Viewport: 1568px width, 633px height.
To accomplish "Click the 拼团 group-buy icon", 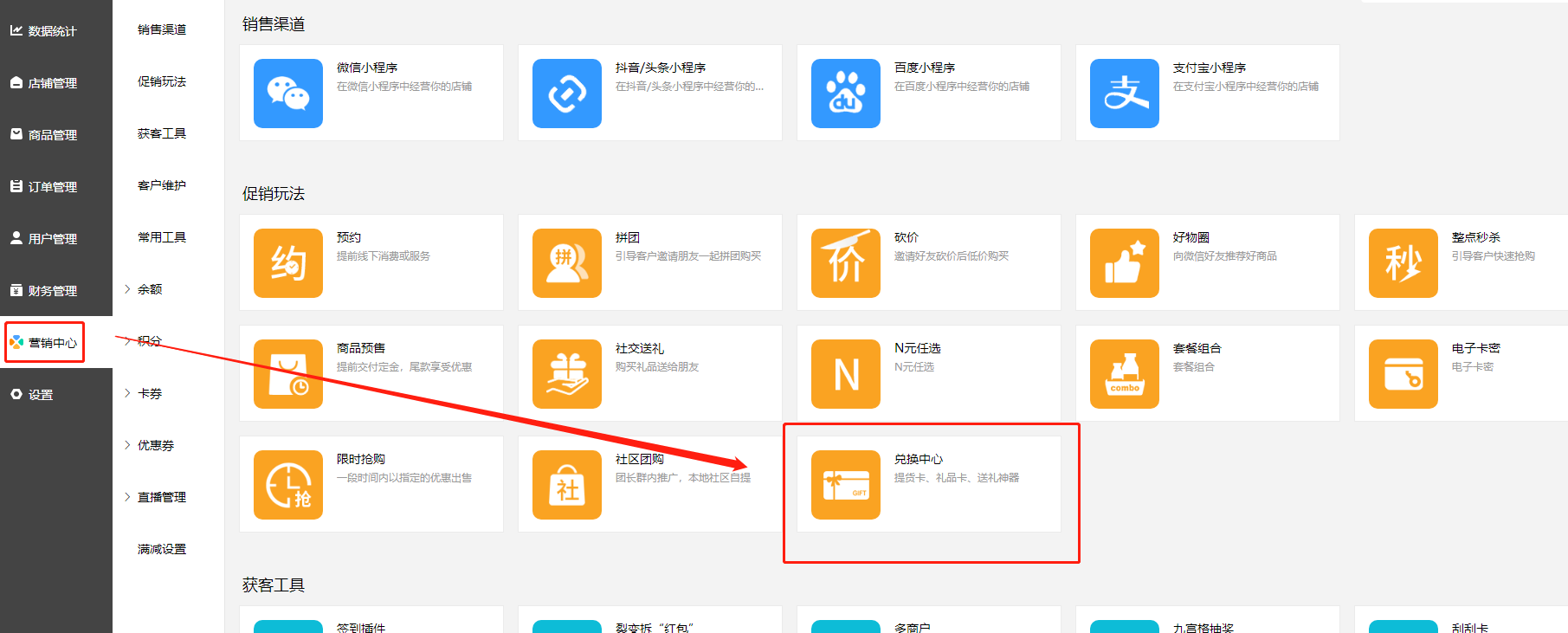I will [x=567, y=263].
